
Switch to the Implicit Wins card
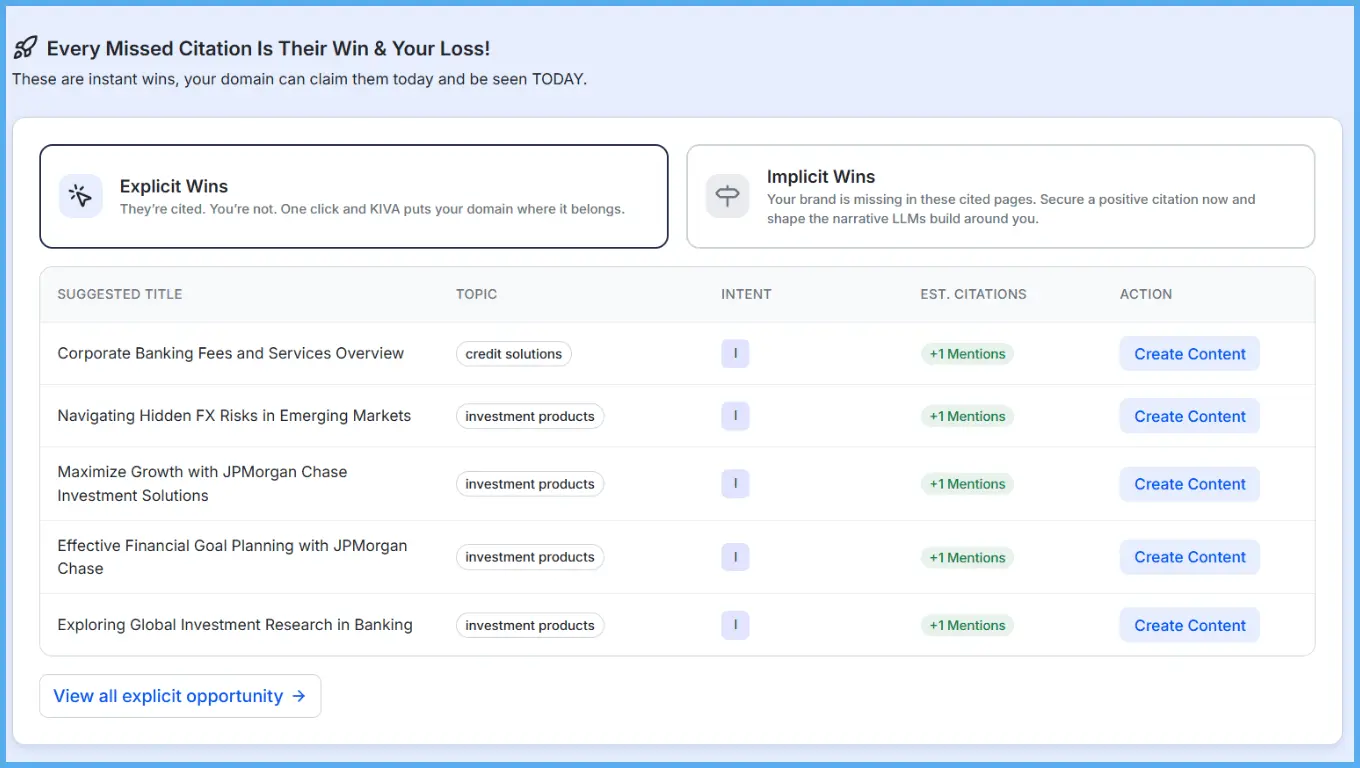[1000, 195]
